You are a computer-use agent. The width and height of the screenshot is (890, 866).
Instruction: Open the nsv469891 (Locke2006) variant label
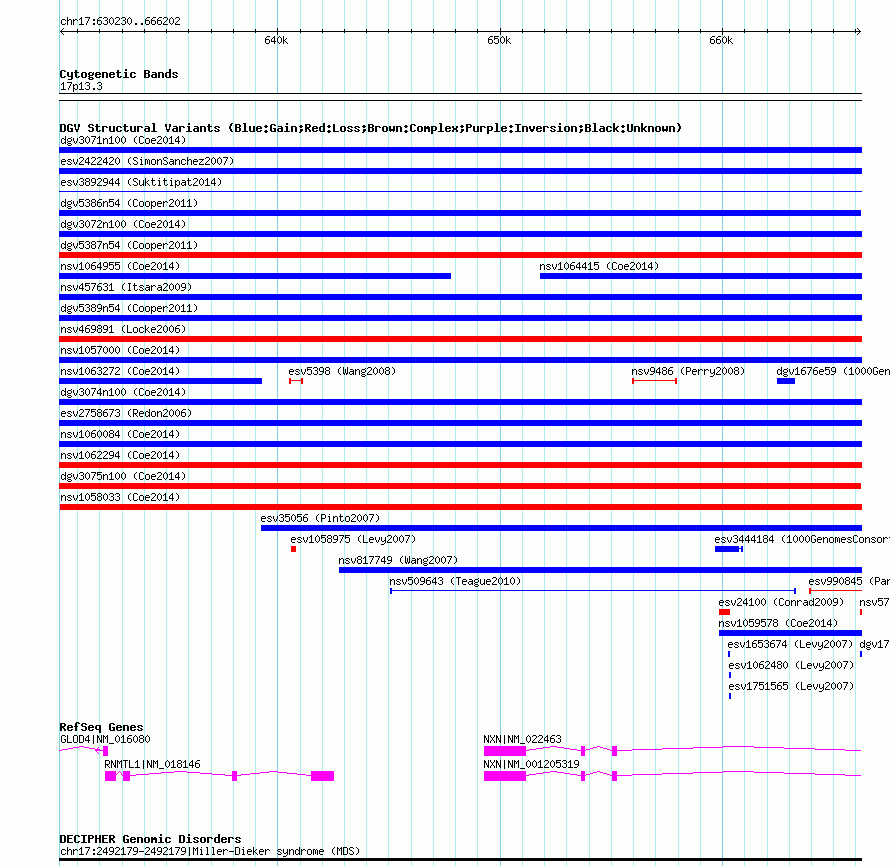point(123,329)
